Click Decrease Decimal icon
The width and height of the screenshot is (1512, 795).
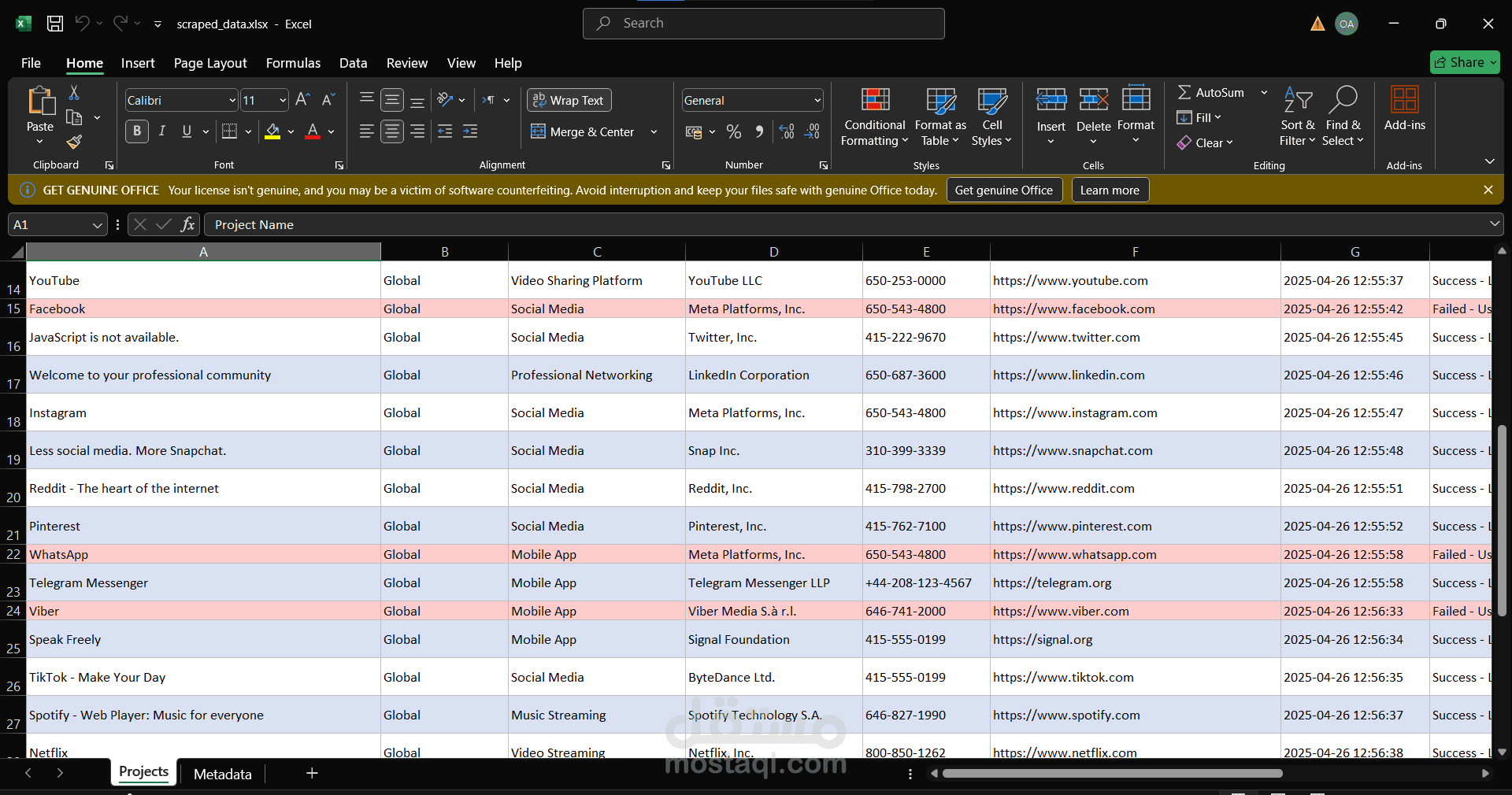(812, 131)
